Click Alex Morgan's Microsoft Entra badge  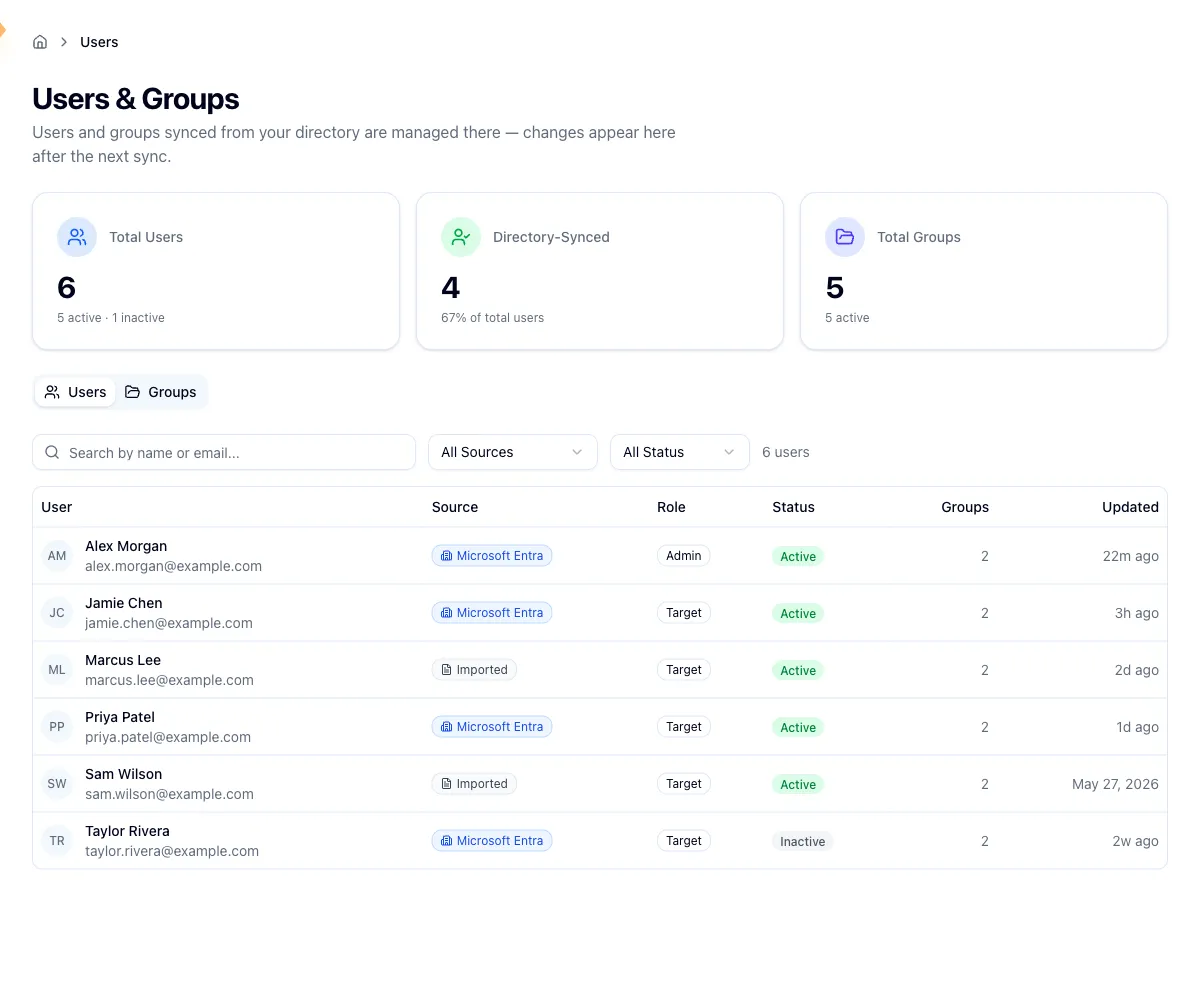point(492,556)
